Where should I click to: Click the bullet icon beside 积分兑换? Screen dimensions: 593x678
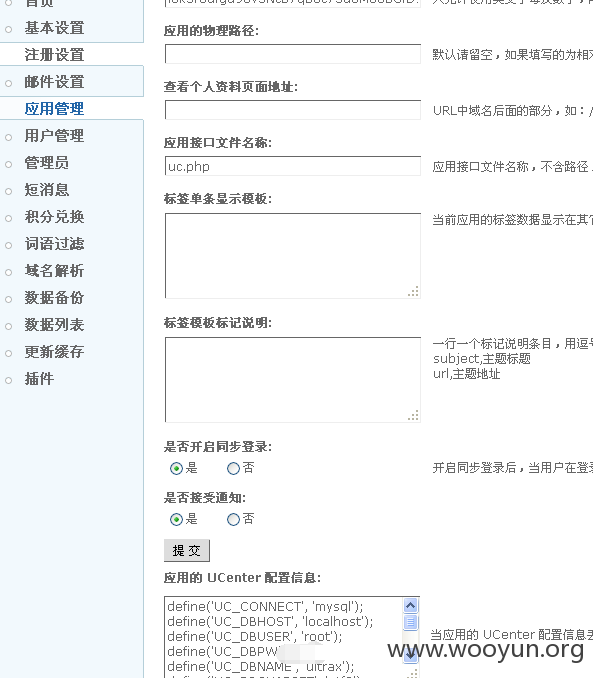pos(9,218)
